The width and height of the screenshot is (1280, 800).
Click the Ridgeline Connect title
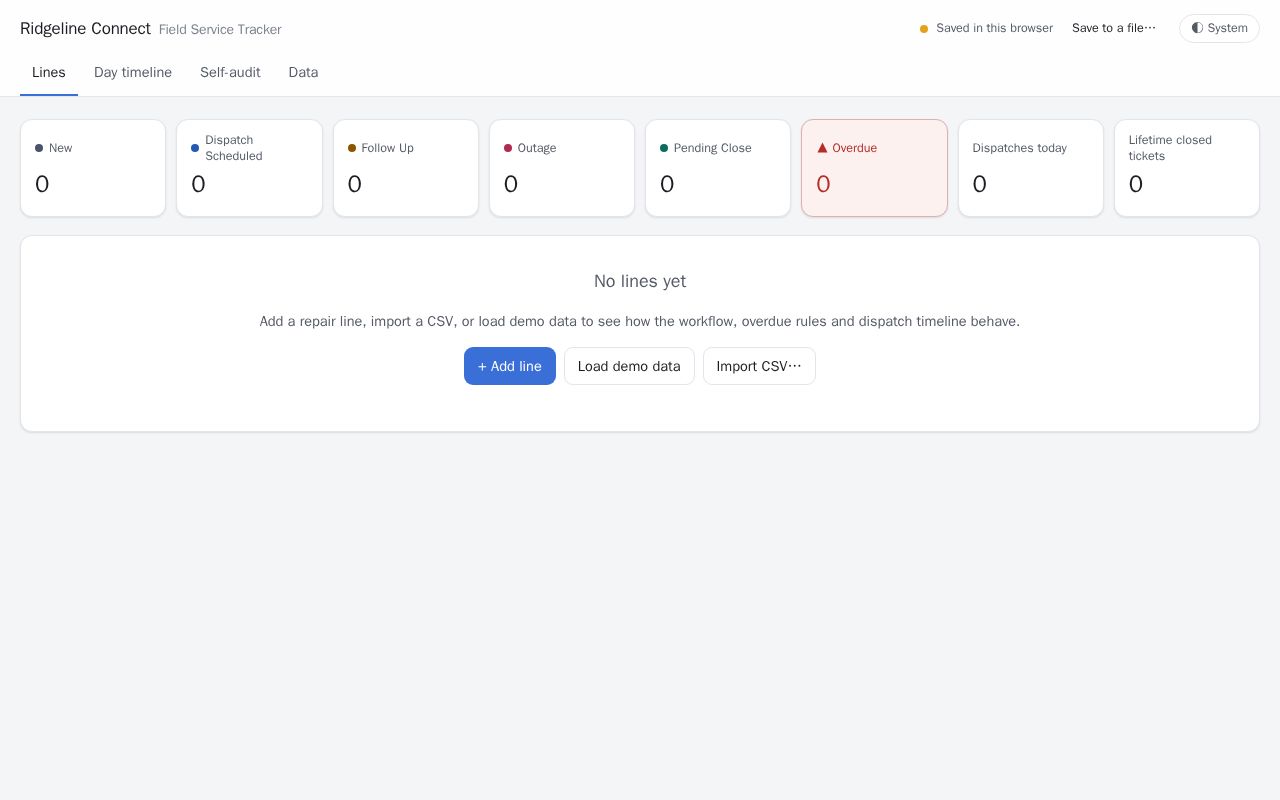(85, 28)
